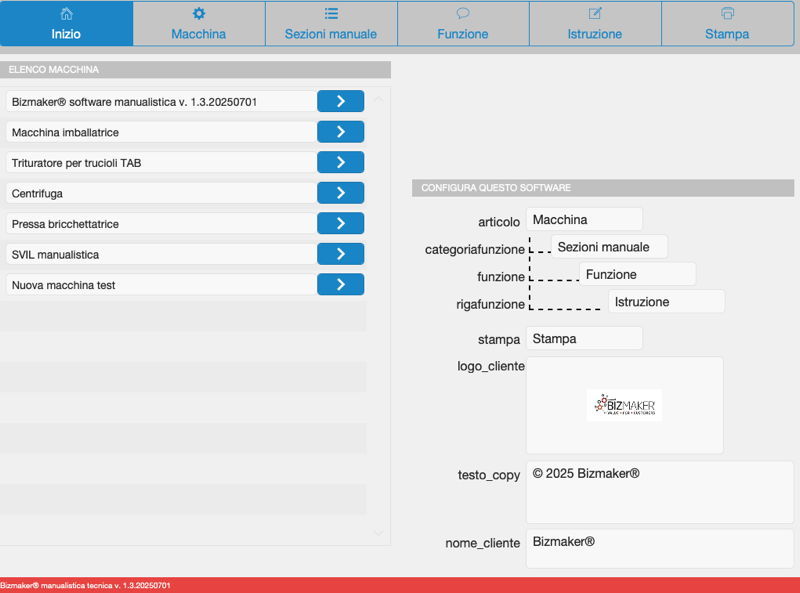
Task: Click the logo_cliente label
Action: pyautogui.click(x=491, y=366)
